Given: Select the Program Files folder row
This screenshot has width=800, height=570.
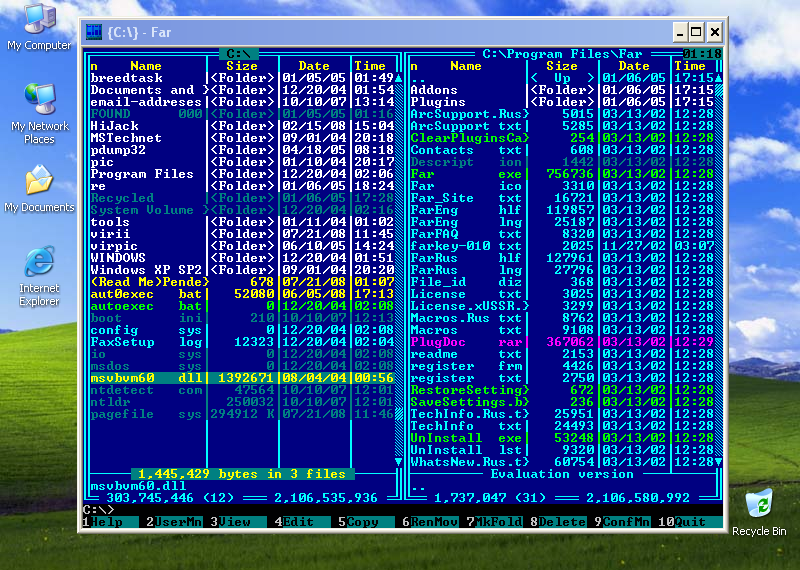Looking at the screenshot, I should (242, 174).
